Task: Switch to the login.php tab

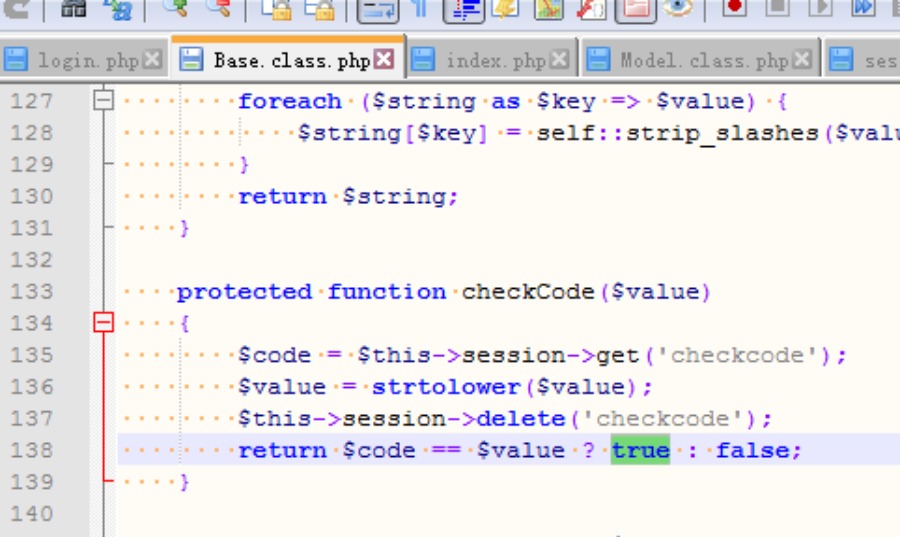Action: 83,60
